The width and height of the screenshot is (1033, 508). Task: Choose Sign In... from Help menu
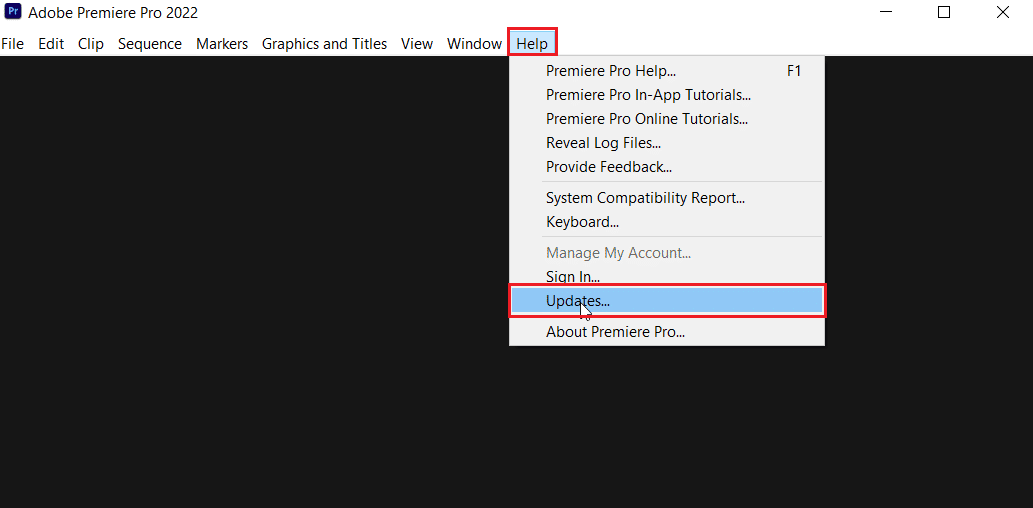pos(667,277)
